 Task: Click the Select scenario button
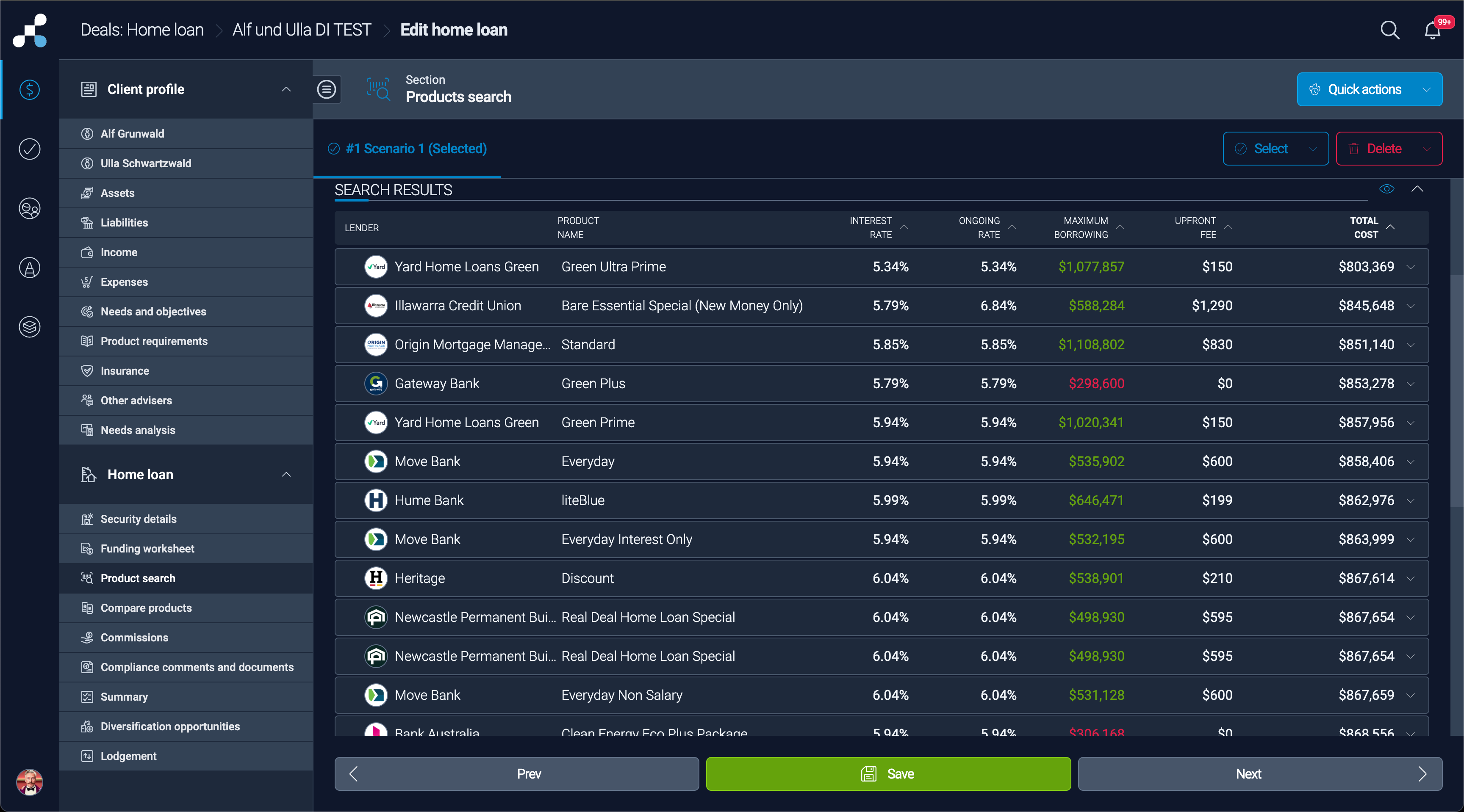1275,149
